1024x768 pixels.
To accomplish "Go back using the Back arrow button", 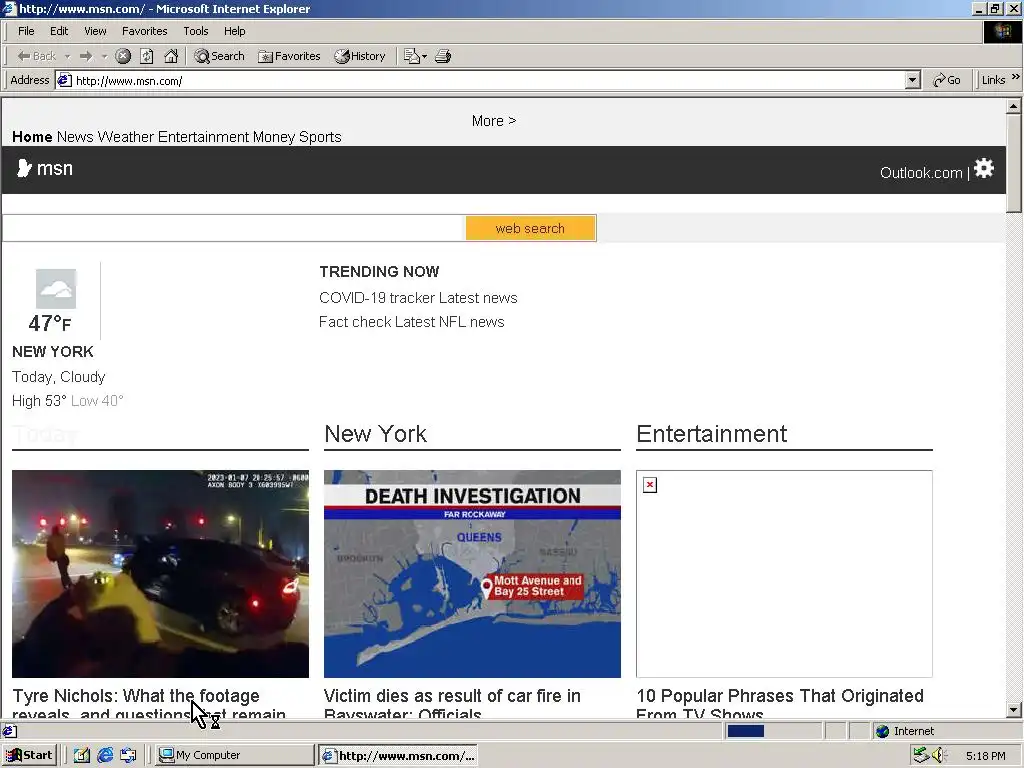I will coord(36,56).
